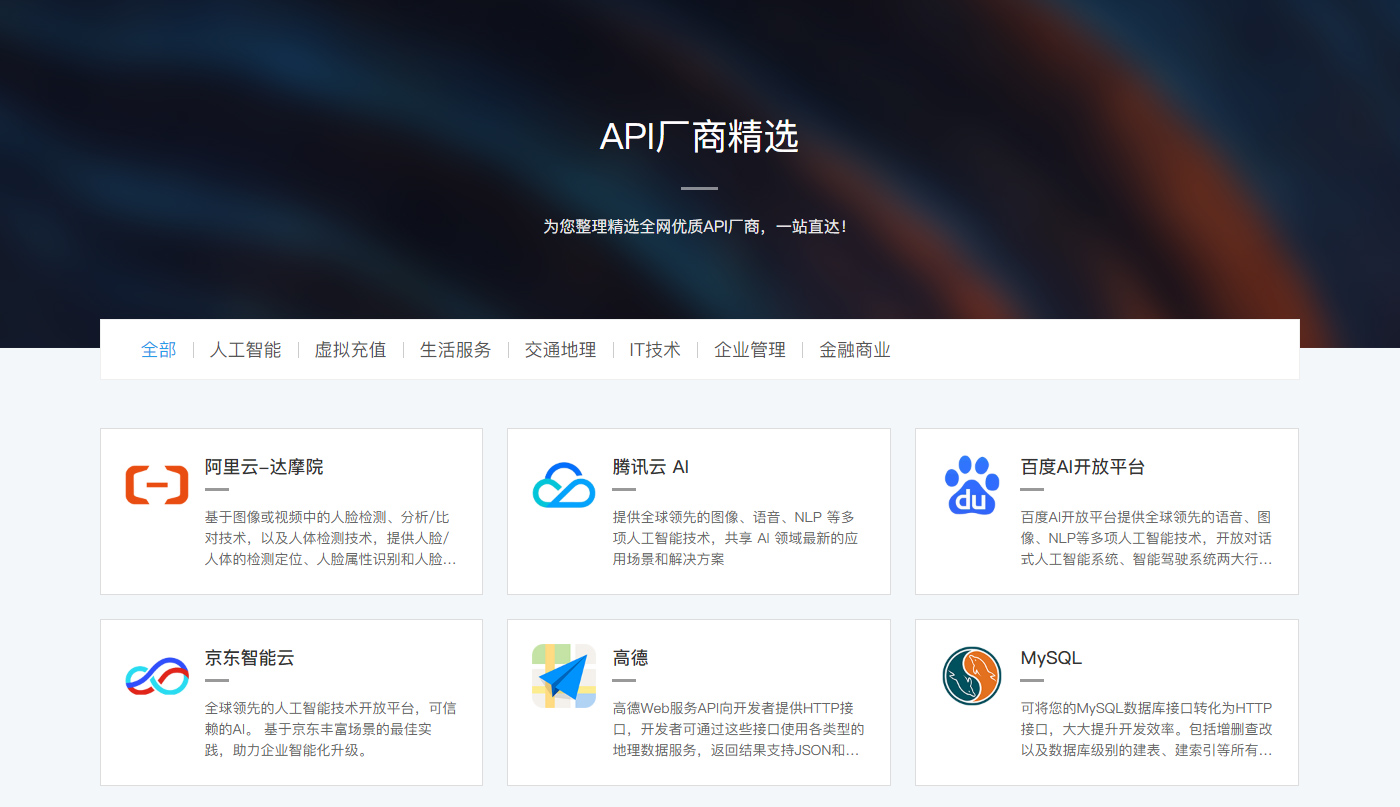Screen dimensions: 1400x807
Task: Open the 企业管理 category tab
Action: (750, 350)
